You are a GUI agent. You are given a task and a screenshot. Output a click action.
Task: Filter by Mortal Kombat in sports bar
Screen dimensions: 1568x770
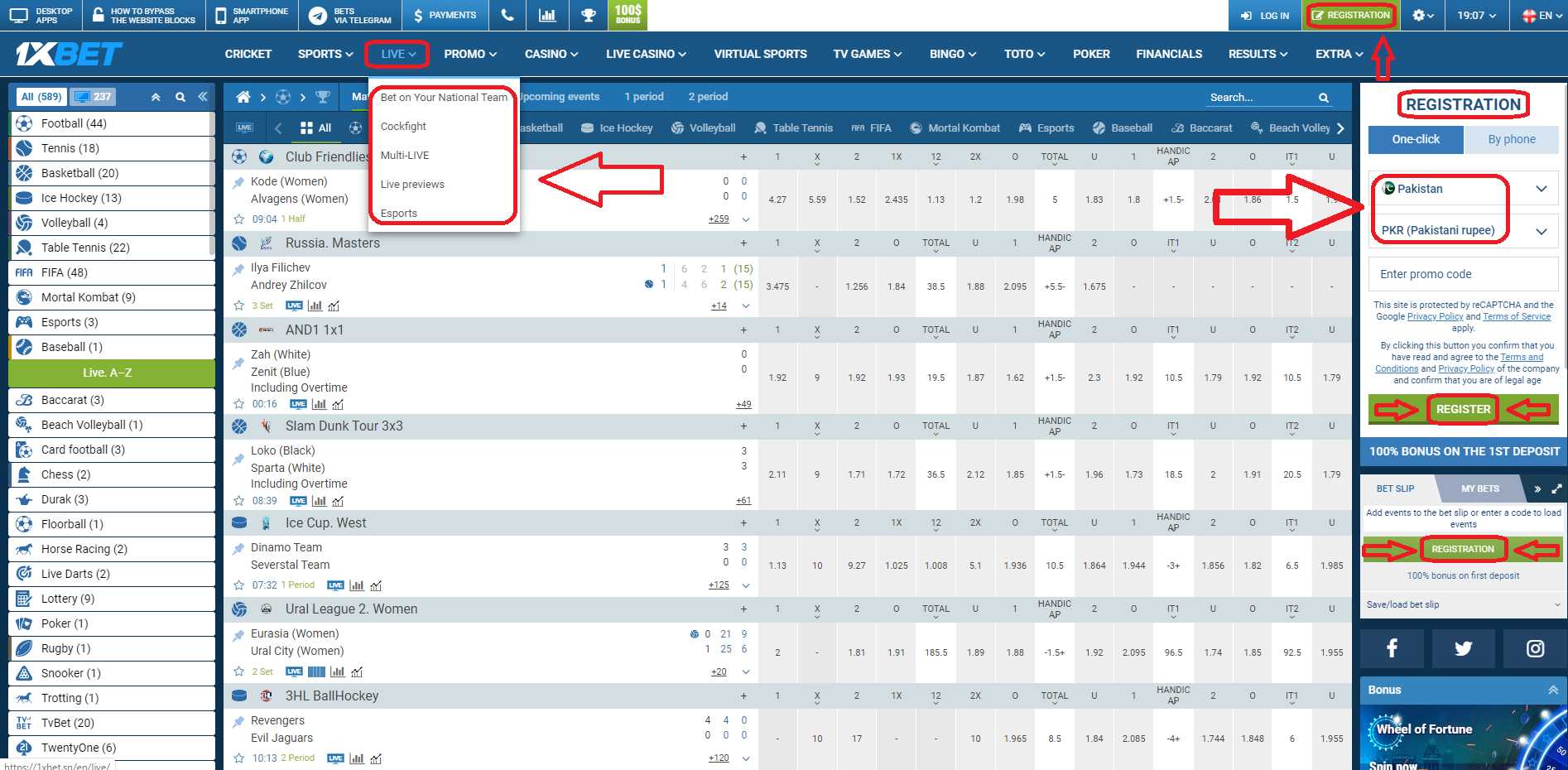point(955,128)
